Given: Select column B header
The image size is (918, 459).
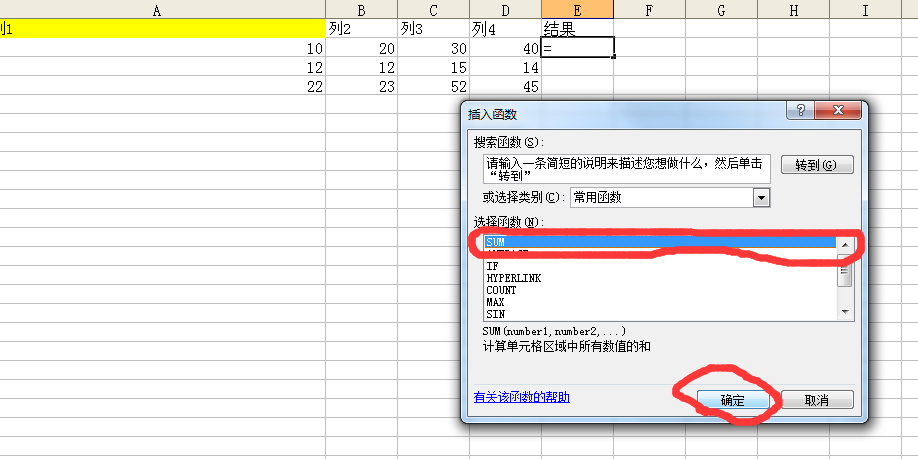Looking at the screenshot, I should (x=362, y=9).
